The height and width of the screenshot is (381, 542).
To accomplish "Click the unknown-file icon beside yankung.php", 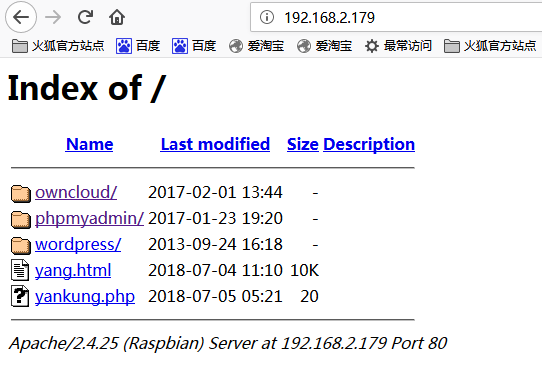I will (20, 296).
